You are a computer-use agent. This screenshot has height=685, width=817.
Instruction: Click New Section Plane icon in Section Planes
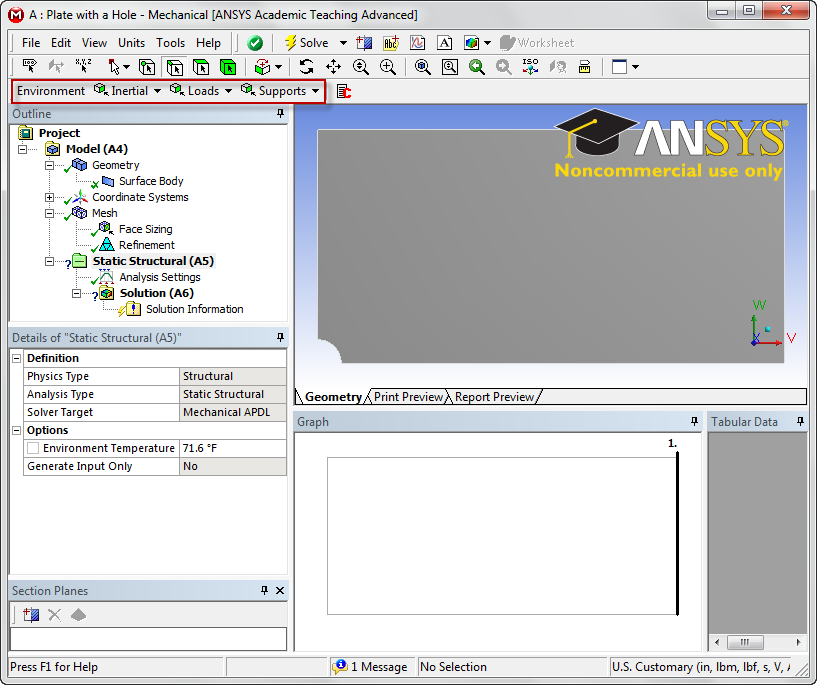pyautogui.click(x=31, y=615)
